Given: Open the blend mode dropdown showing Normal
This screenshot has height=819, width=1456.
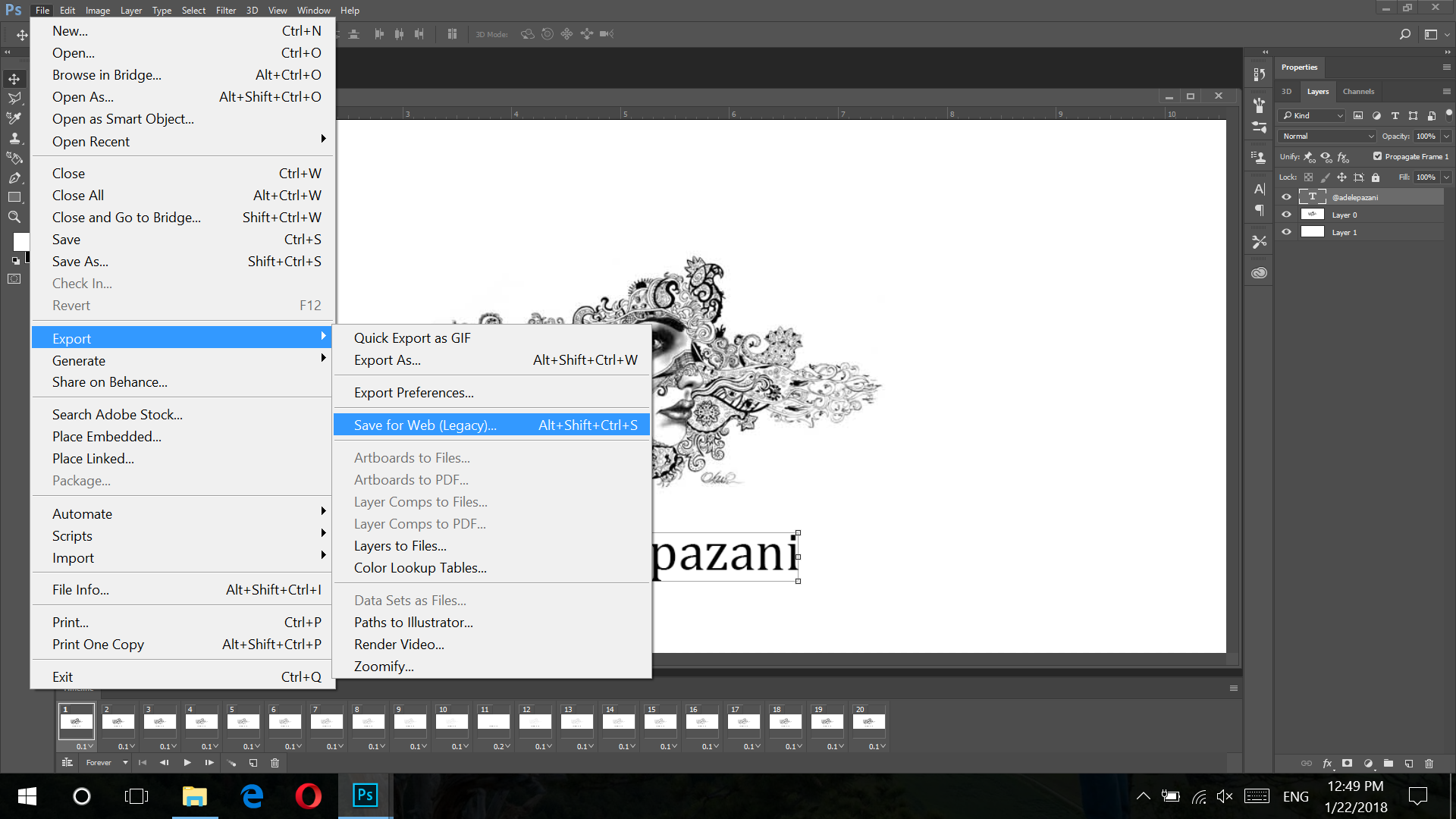Looking at the screenshot, I should (1326, 136).
